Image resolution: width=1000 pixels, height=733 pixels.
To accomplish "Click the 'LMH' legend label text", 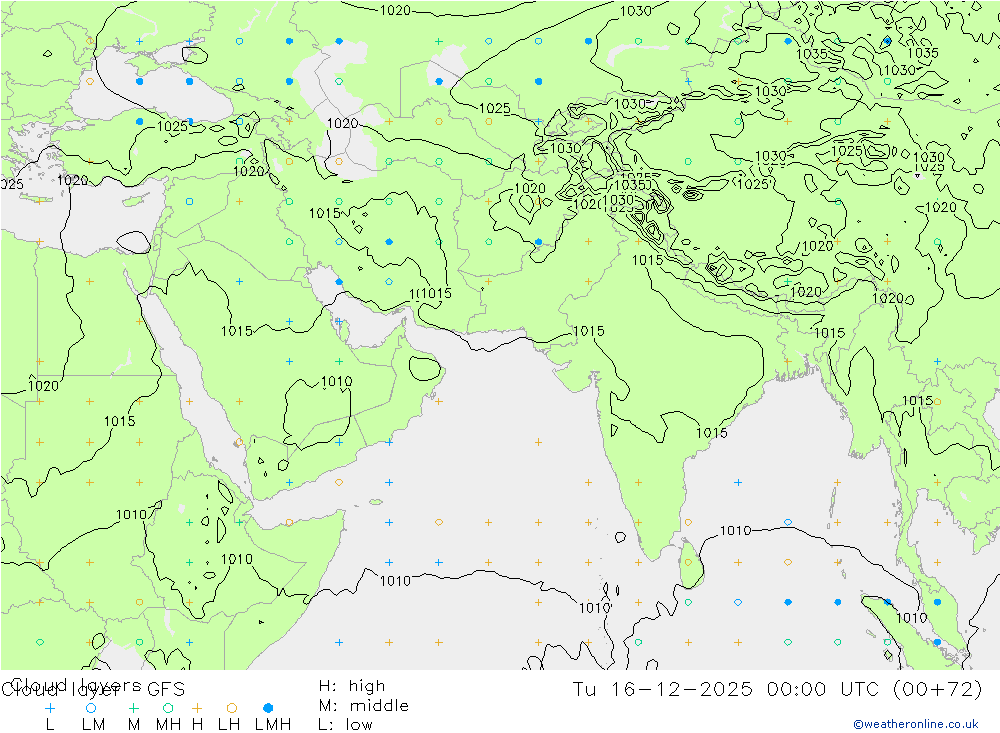I will pos(273,725).
